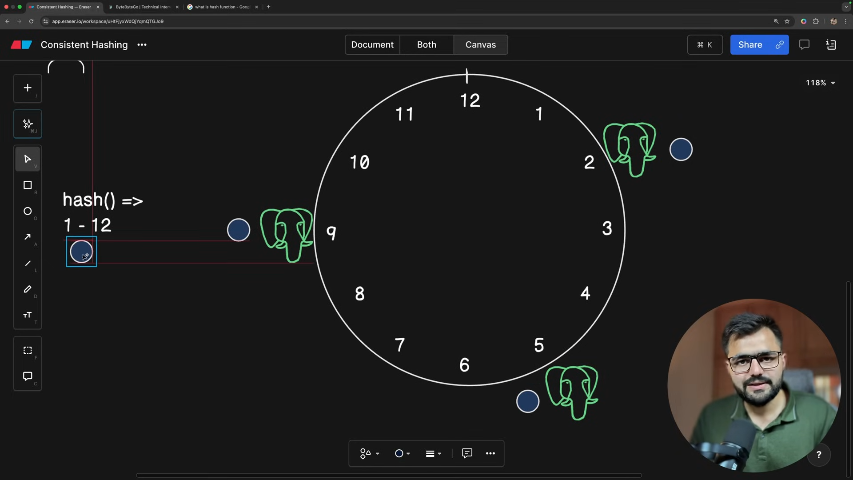Click the horizontal canvas scrollbar

389,476
